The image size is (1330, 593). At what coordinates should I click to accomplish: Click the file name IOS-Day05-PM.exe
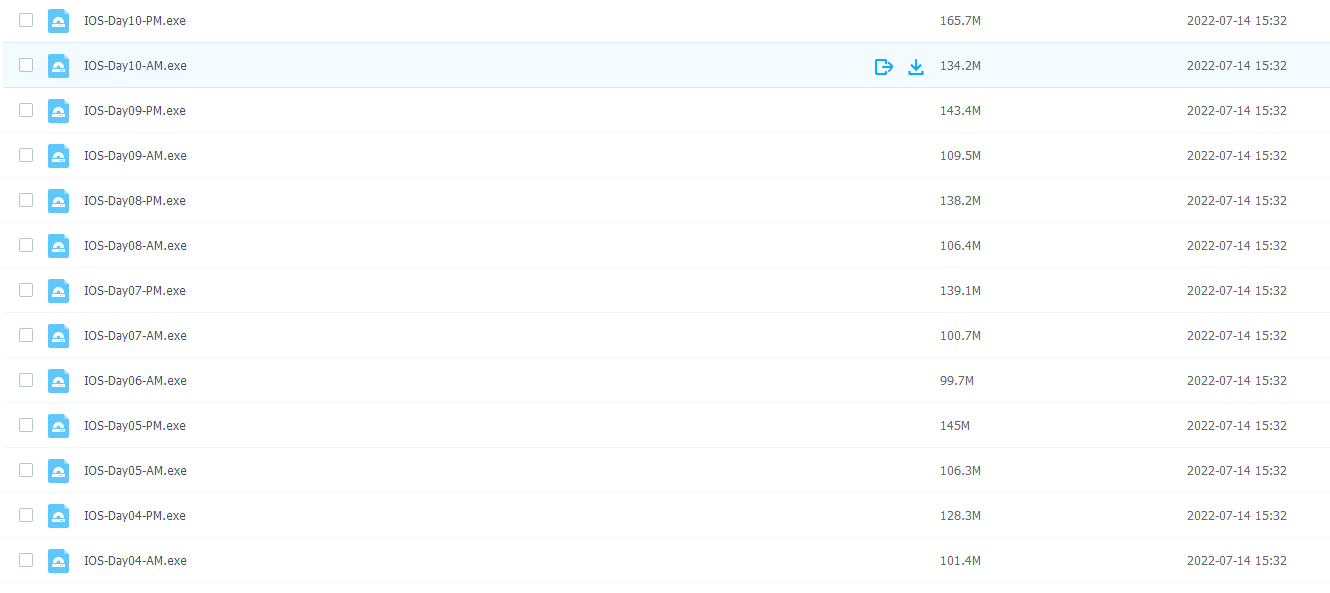click(135, 425)
